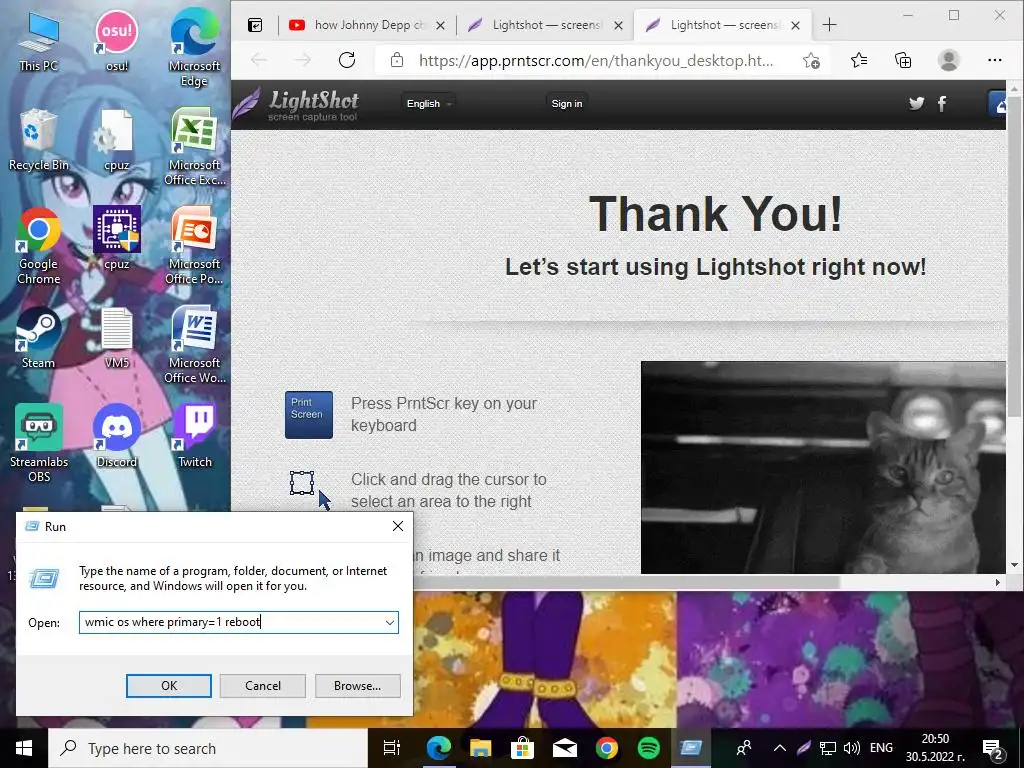Image resolution: width=1024 pixels, height=768 pixels.
Task: Open the Favorites list in Edge
Action: click(859, 61)
